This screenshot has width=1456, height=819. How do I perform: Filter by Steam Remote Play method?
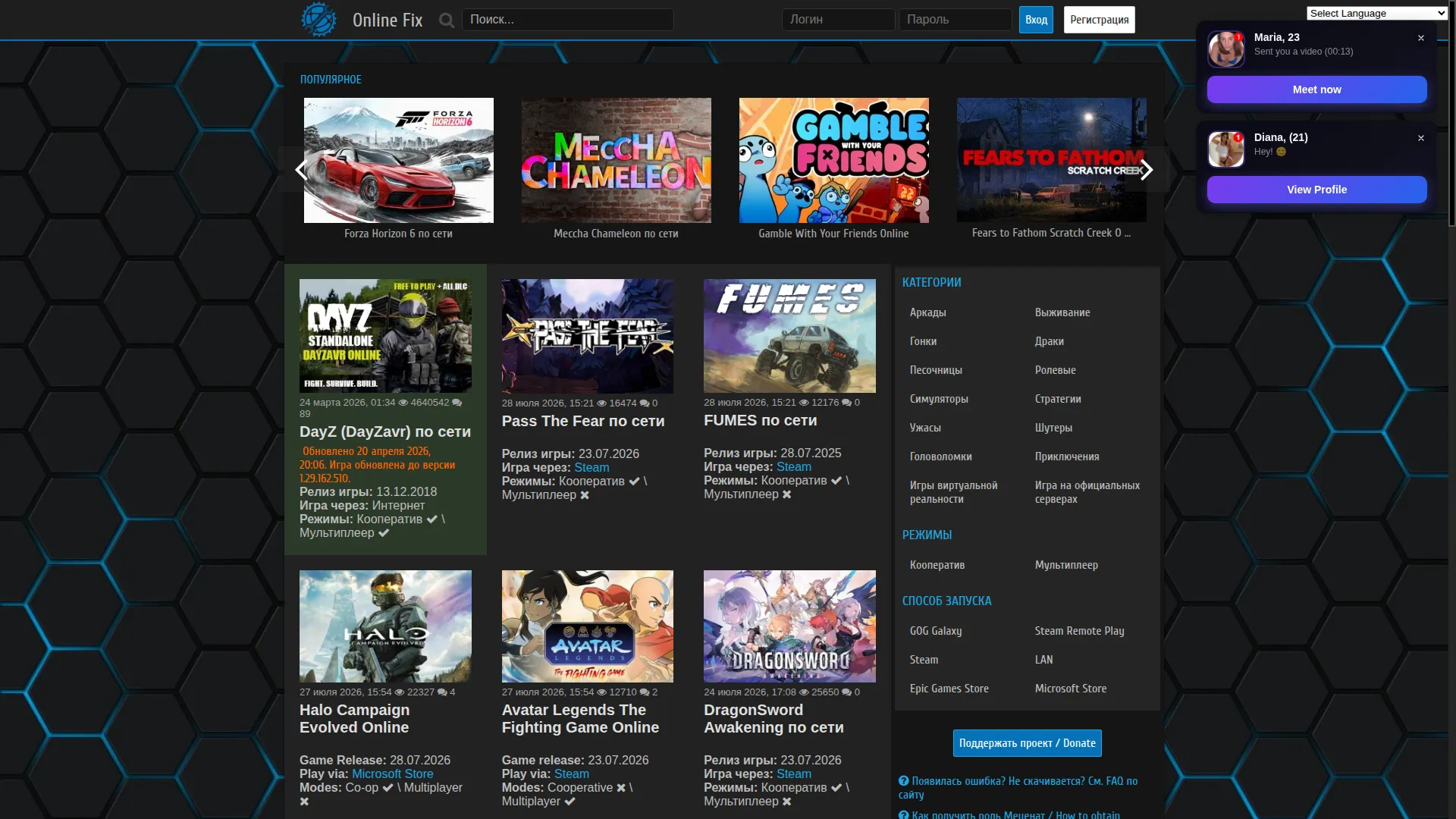point(1080,631)
